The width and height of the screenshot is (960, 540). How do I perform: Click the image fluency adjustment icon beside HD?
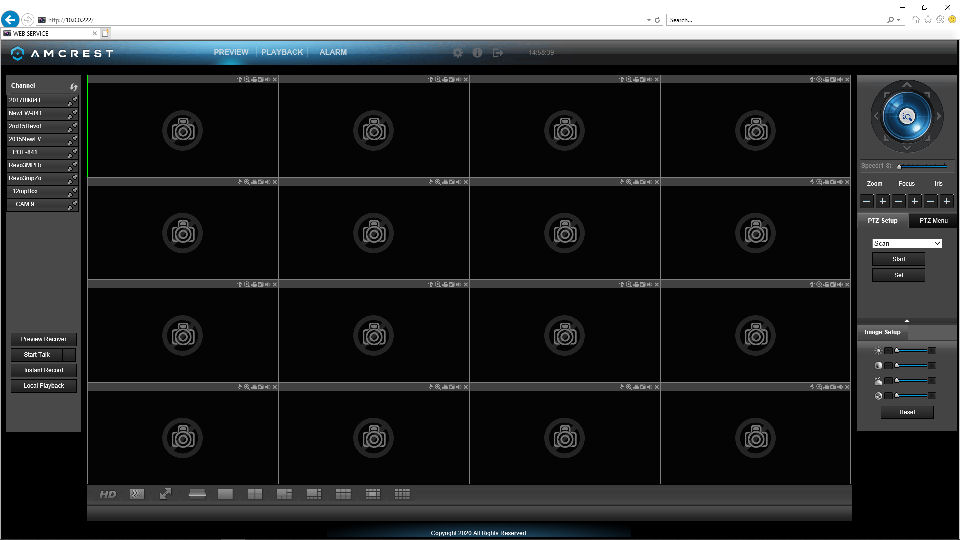[137, 494]
